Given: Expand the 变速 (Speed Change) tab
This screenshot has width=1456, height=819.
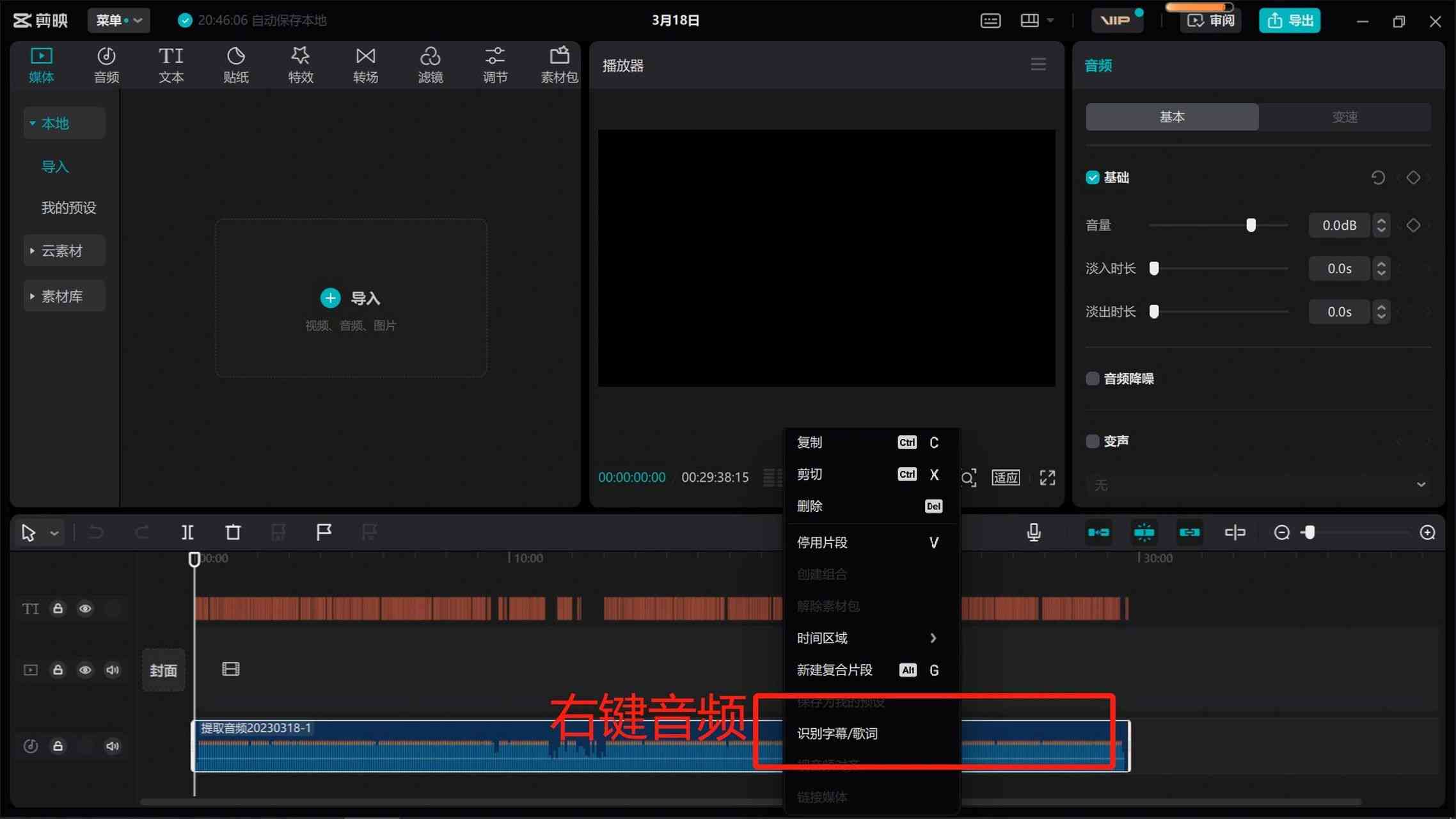Looking at the screenshot, I should pyautogui.click(x=1345, y=117).
